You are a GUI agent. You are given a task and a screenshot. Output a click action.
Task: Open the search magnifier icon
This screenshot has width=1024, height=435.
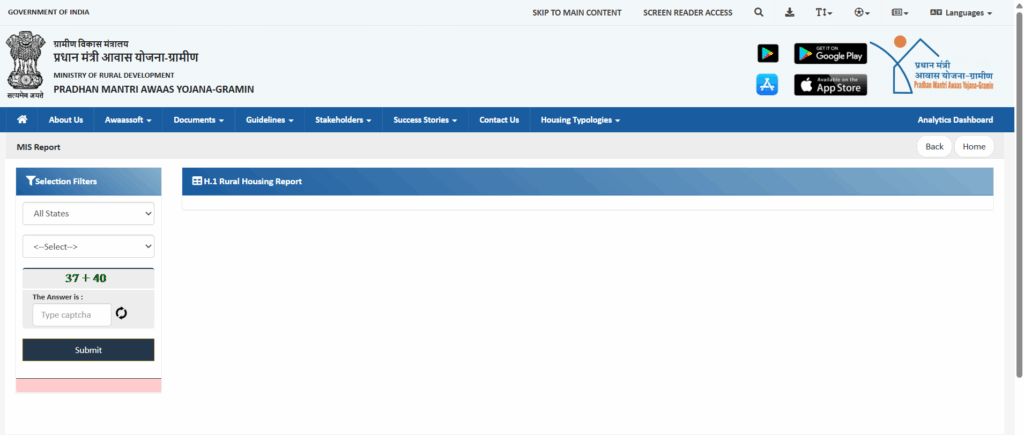click(x=758, y=13)
